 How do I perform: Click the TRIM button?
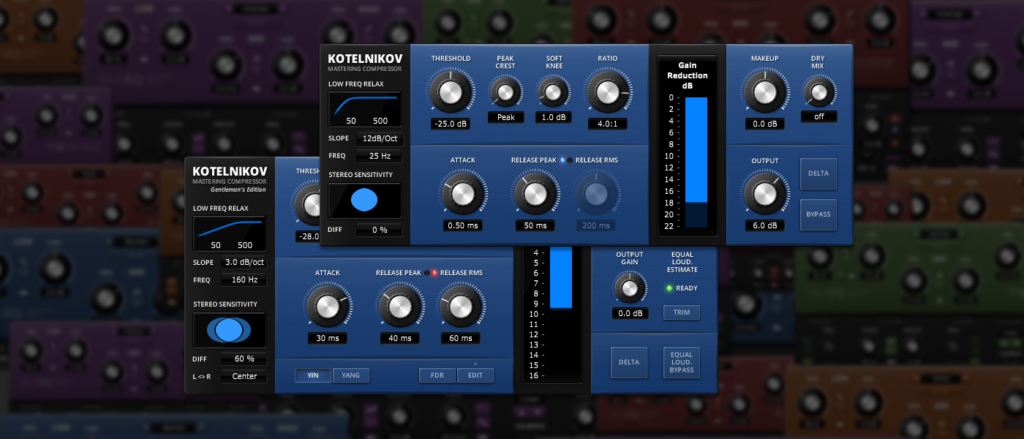coord(681,313)
